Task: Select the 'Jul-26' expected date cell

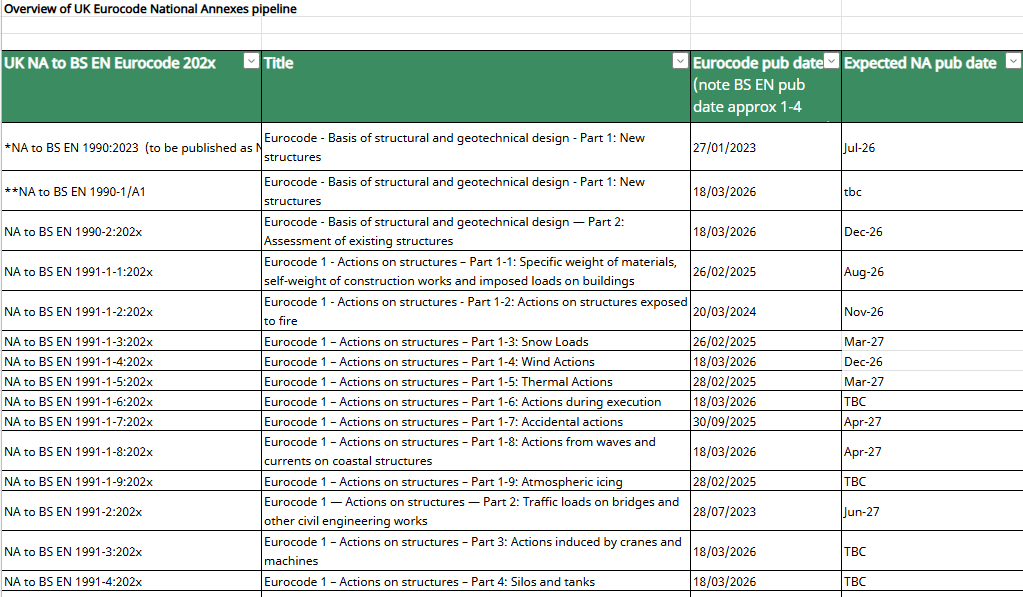Action: tap(932, 147)
